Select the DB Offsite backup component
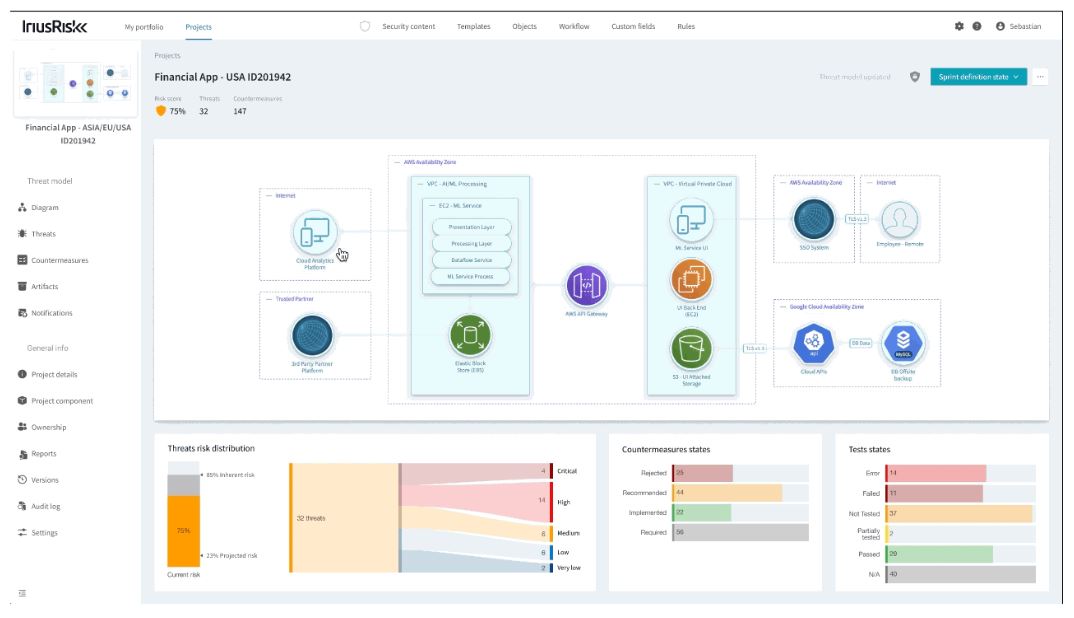This screenshot has height=618, width=1074. tap(903, 344)
